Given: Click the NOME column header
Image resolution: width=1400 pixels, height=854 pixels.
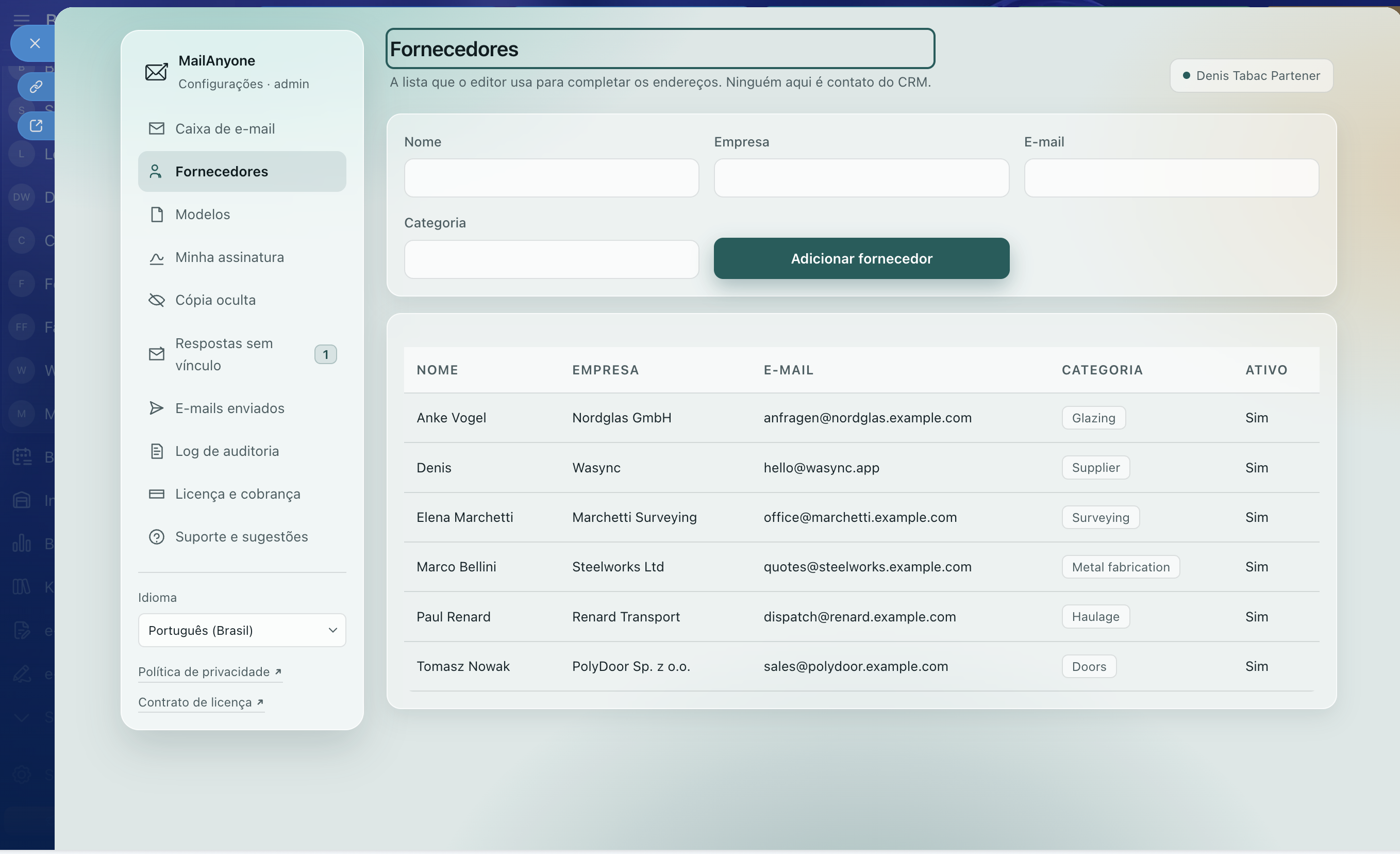Looking at the screenshot, I should [x=437, y=370].
